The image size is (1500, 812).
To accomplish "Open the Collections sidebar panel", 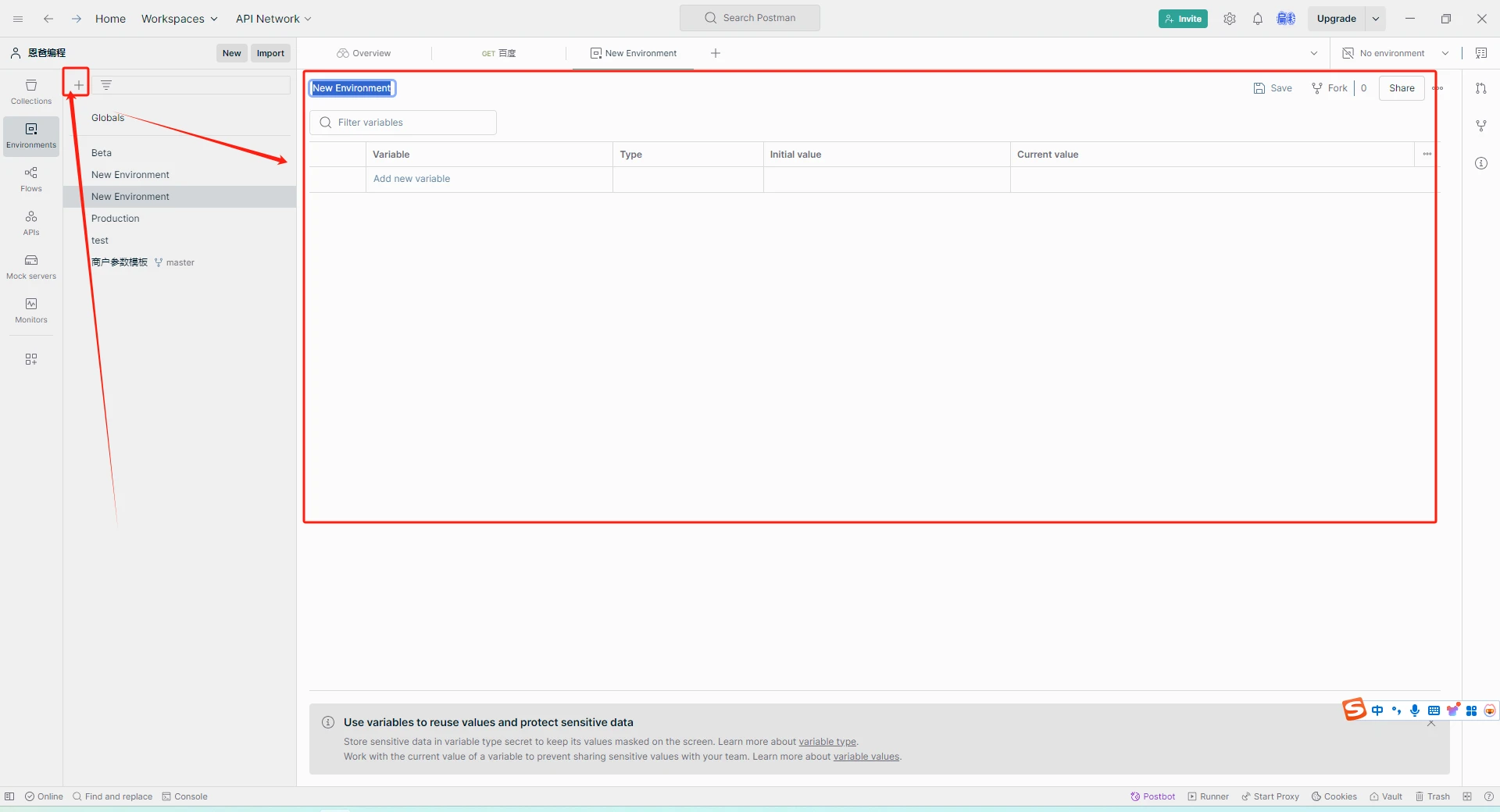I will click(31, 92).
